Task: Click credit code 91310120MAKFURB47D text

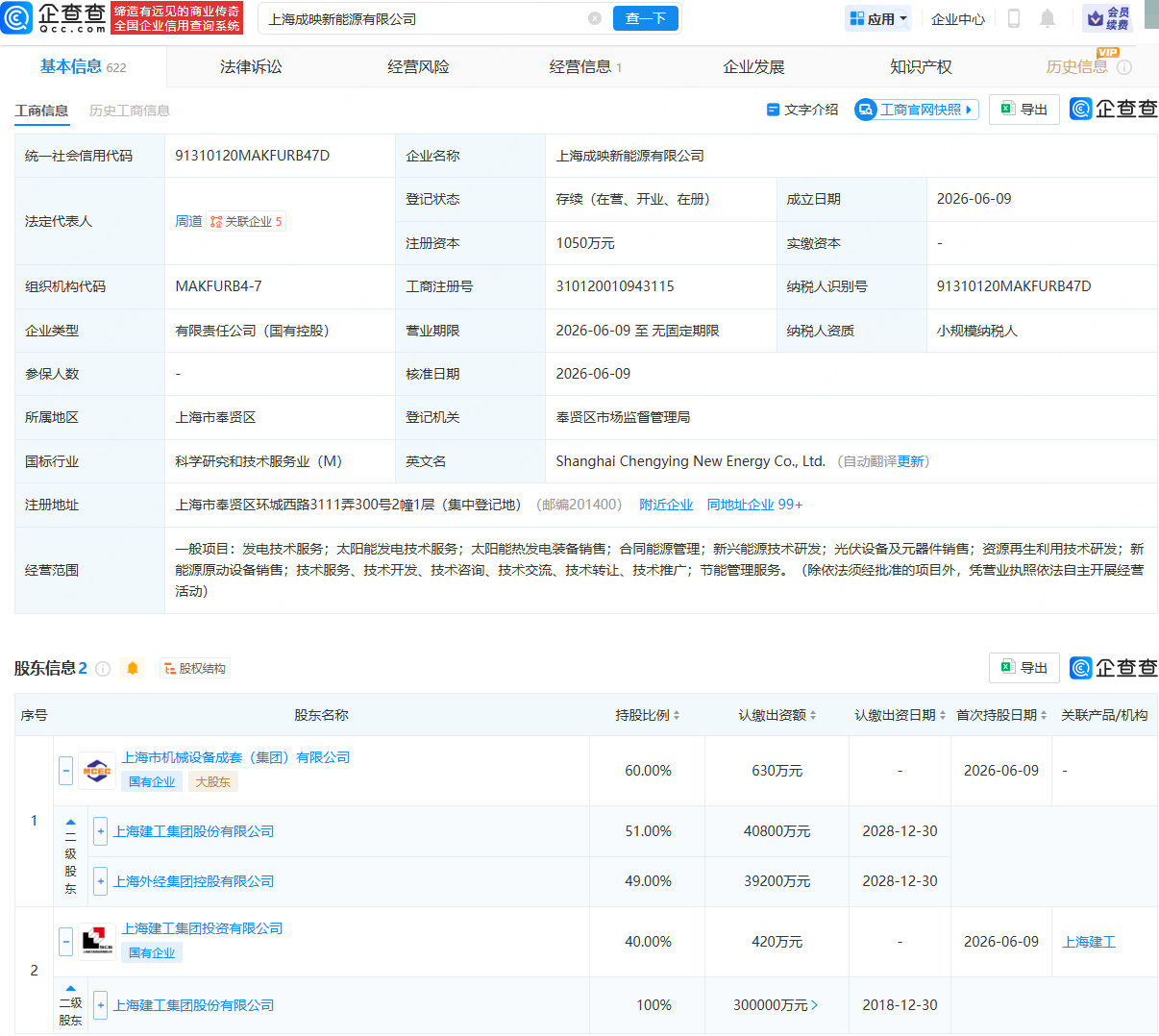Action: click(x=253, y=156)
